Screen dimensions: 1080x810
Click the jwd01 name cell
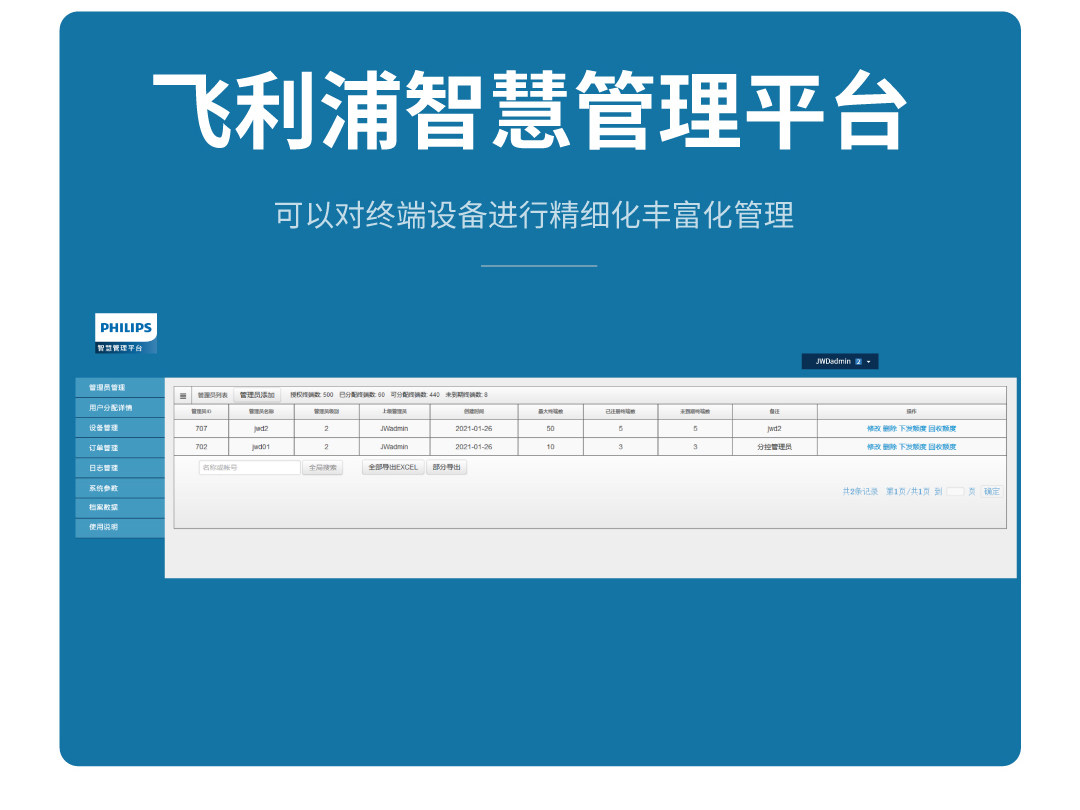click(261, 447)
